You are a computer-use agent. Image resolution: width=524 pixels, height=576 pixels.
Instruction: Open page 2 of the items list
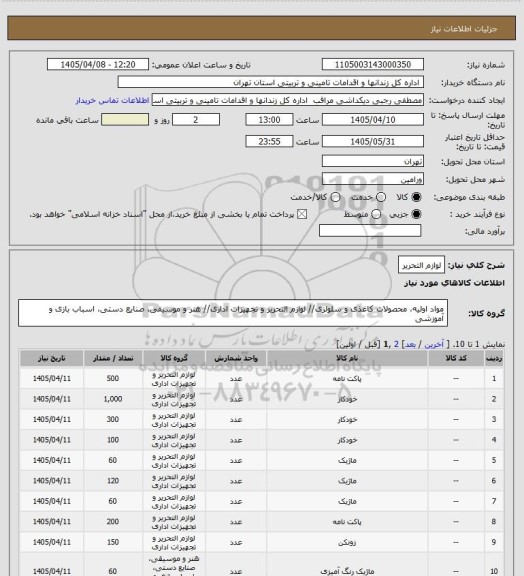[396, 344]
